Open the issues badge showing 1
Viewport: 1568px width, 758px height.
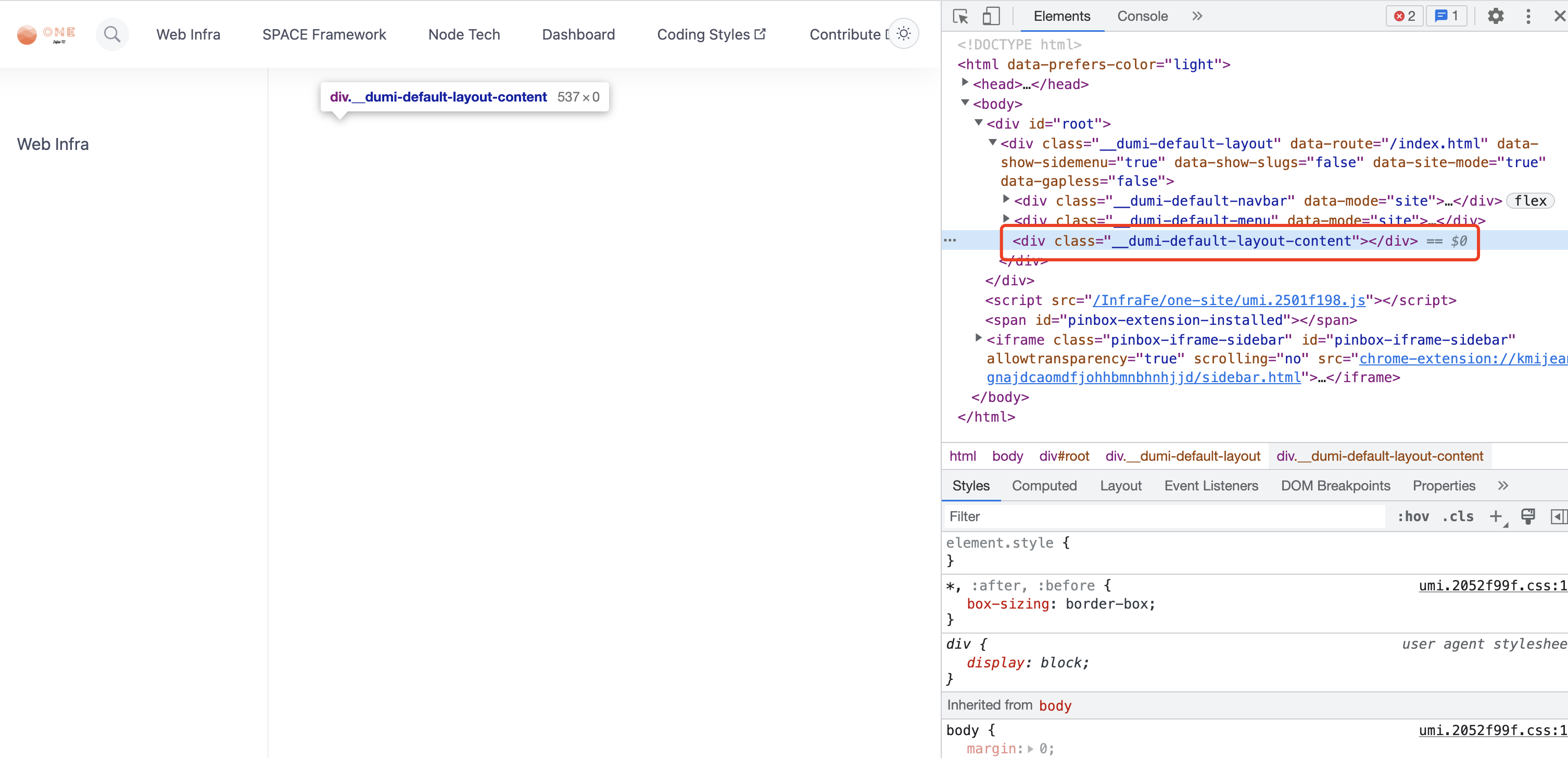click(x=1447, y=16)
